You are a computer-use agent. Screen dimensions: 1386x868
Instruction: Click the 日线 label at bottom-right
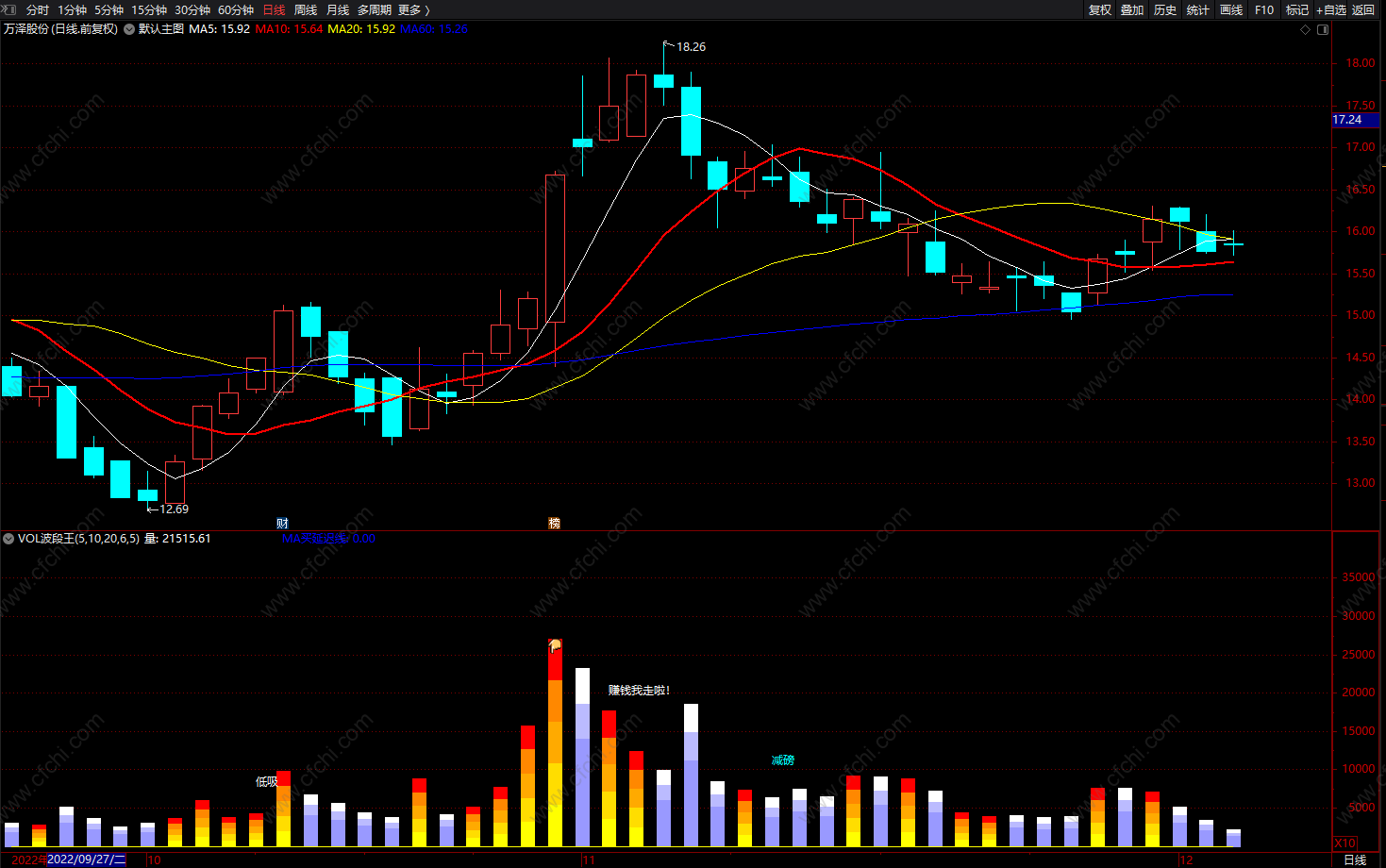pos(1355,860)
